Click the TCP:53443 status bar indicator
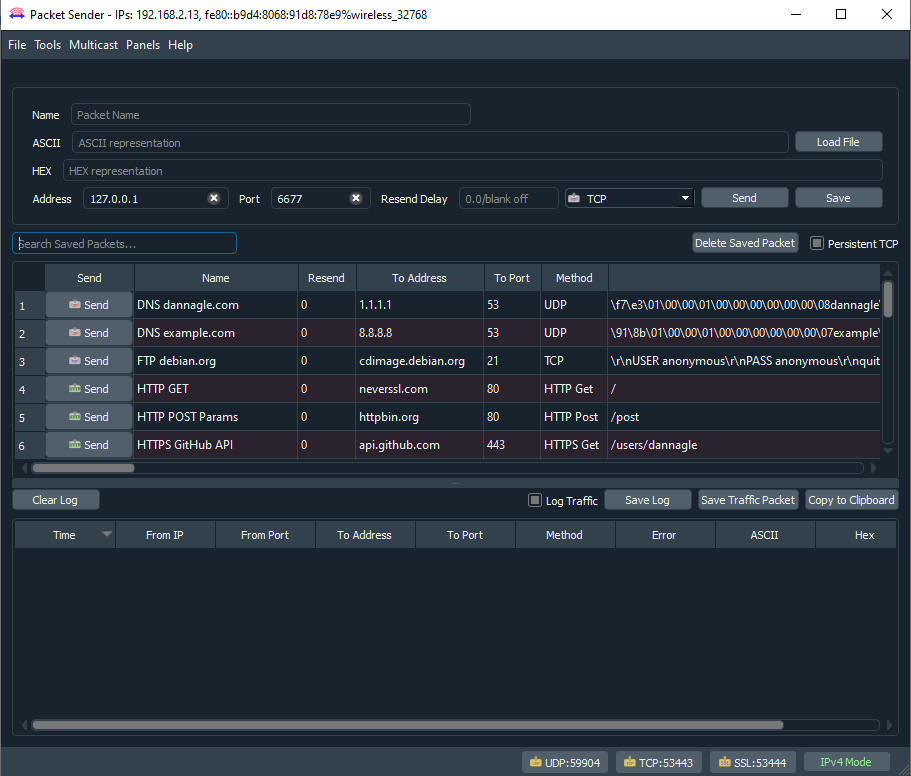The height and width of the screenshot is (776, 911). [659, 762]
